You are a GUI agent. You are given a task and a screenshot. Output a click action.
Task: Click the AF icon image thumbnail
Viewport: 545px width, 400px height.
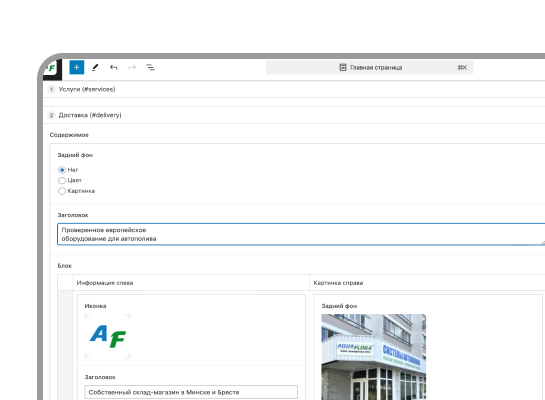[x=108, y=336]
